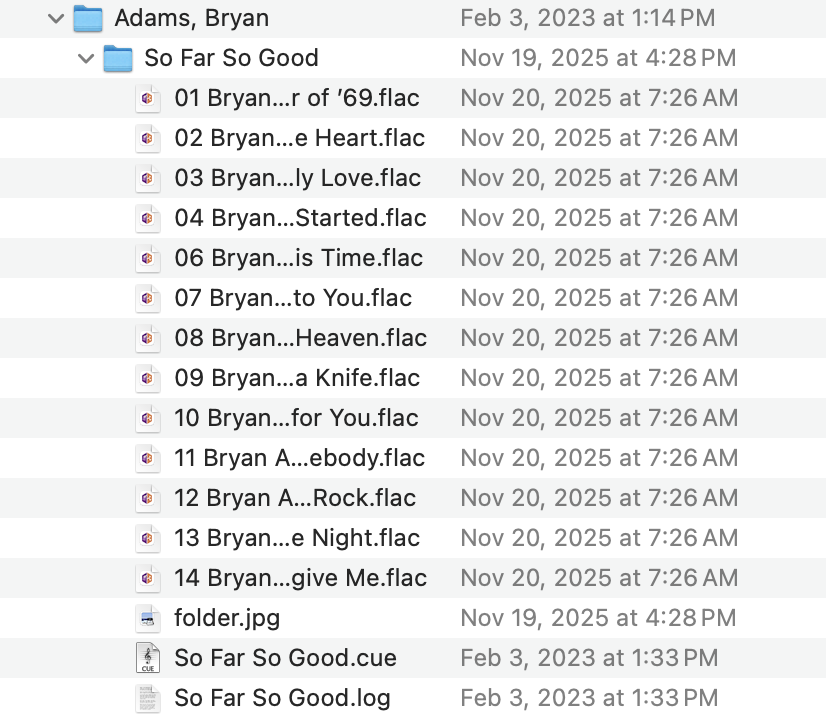The image size is (826, 714).
Task: Click the FLAC icon of track 06
Action: (x=148, y=258)
